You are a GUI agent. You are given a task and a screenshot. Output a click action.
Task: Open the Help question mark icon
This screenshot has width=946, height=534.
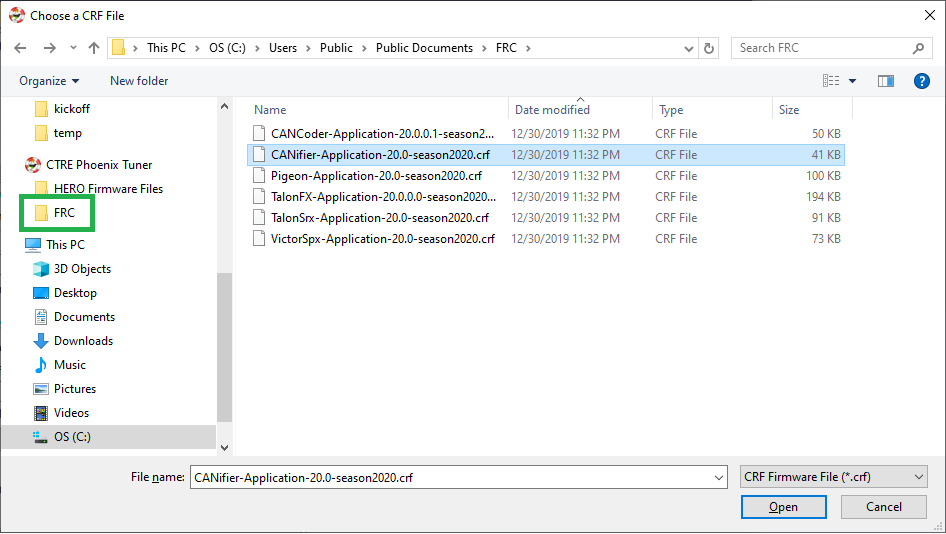(x=922, y=81)
